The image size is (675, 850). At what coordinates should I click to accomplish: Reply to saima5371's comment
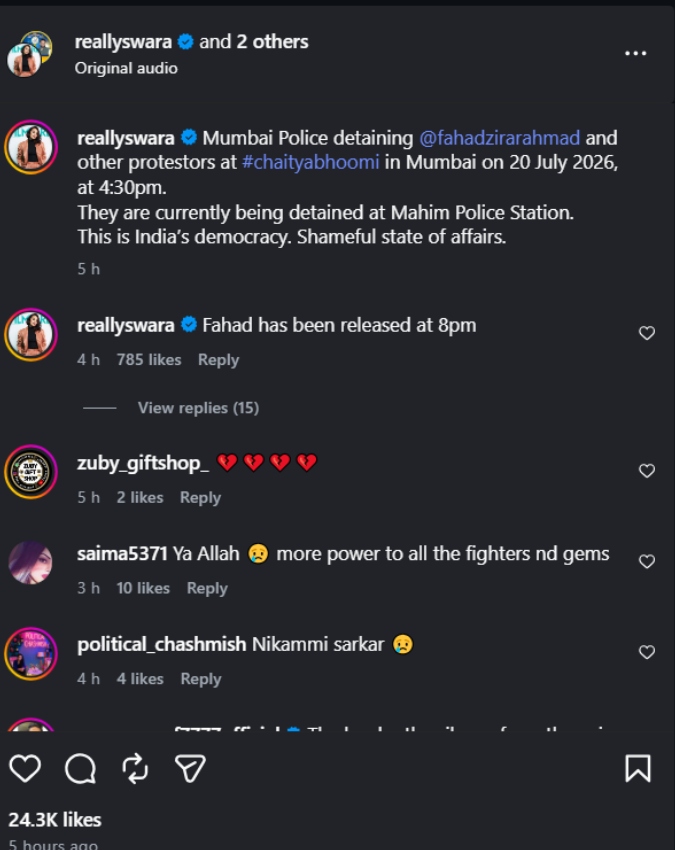tap(207, 588)
